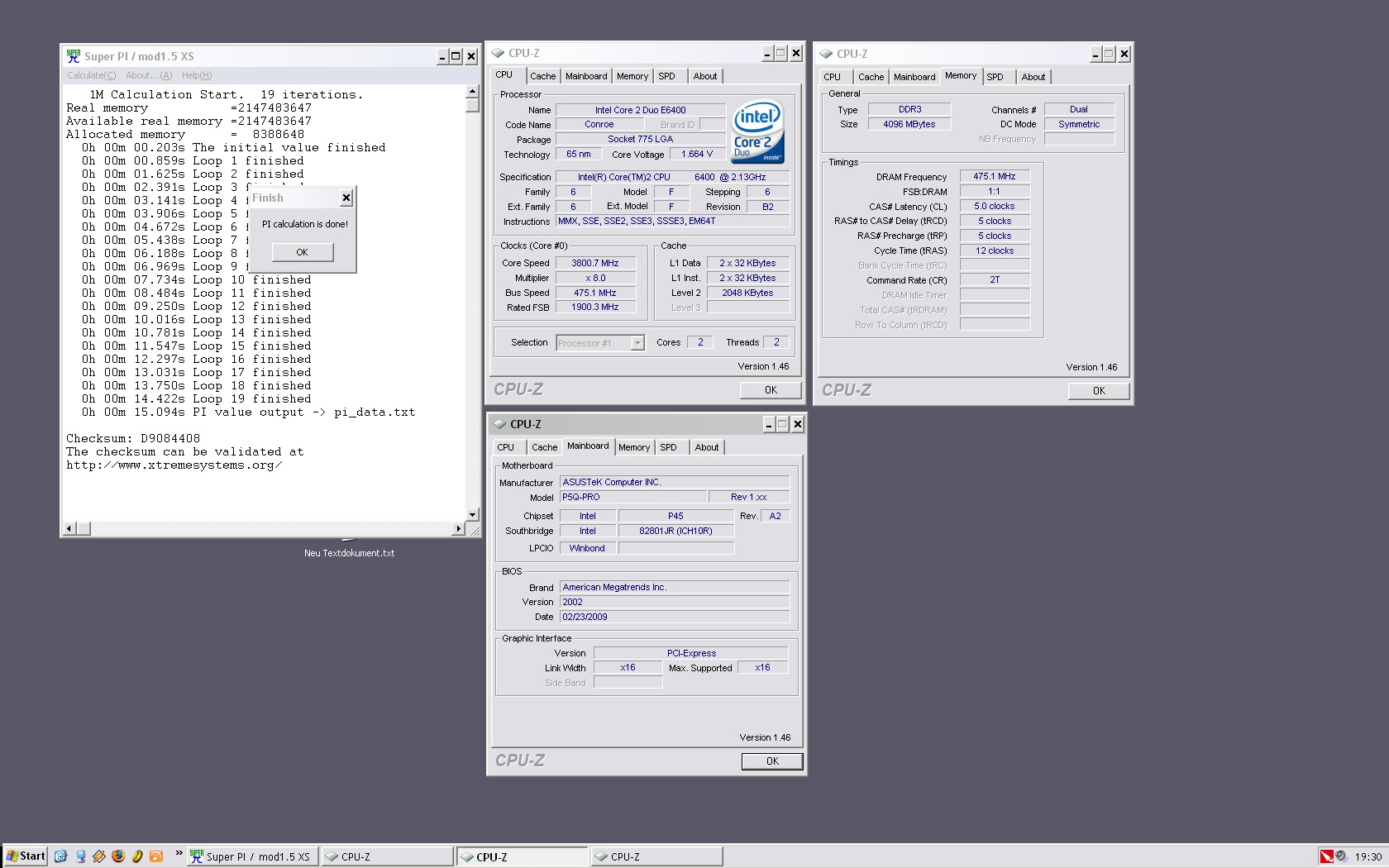Expand the Processor #1 selection dropdown

point(637,343)
